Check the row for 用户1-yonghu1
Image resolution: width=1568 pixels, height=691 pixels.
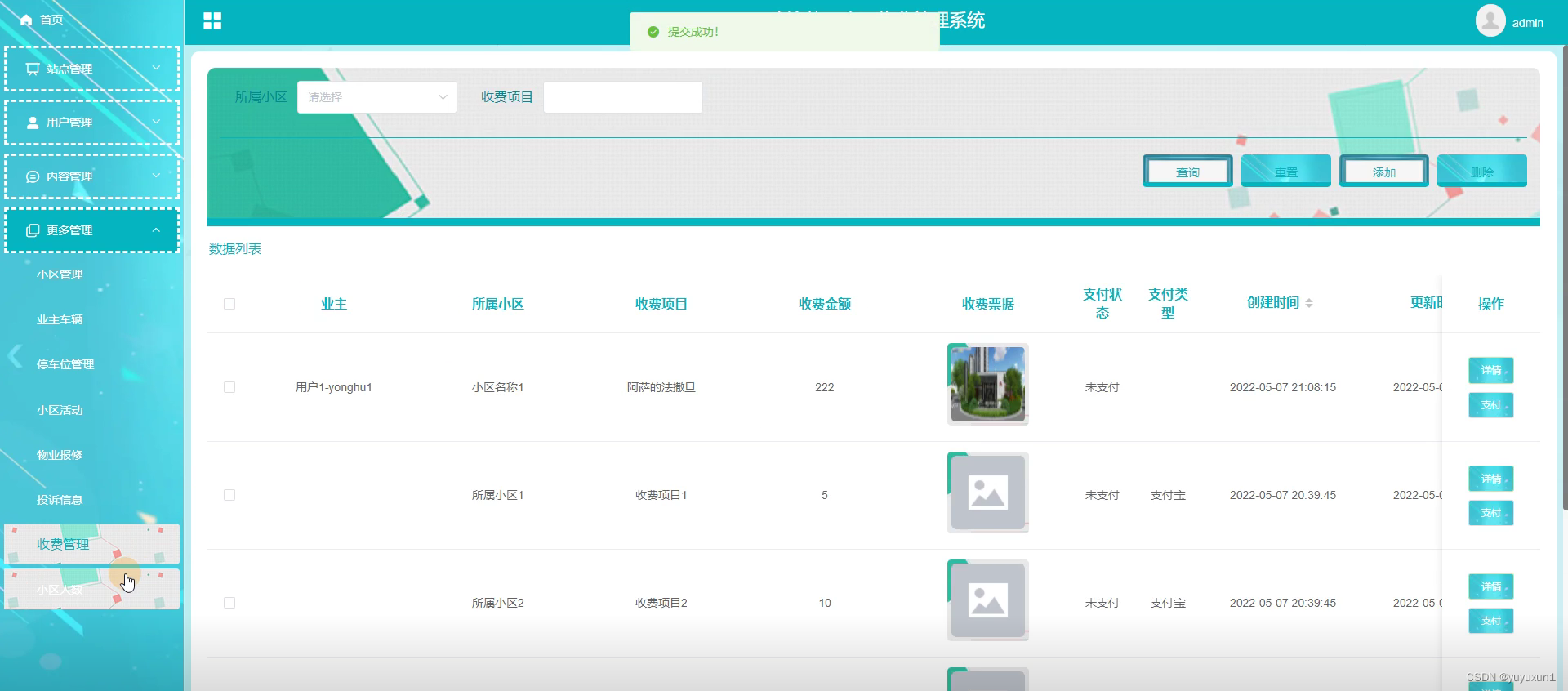(229, 387)
